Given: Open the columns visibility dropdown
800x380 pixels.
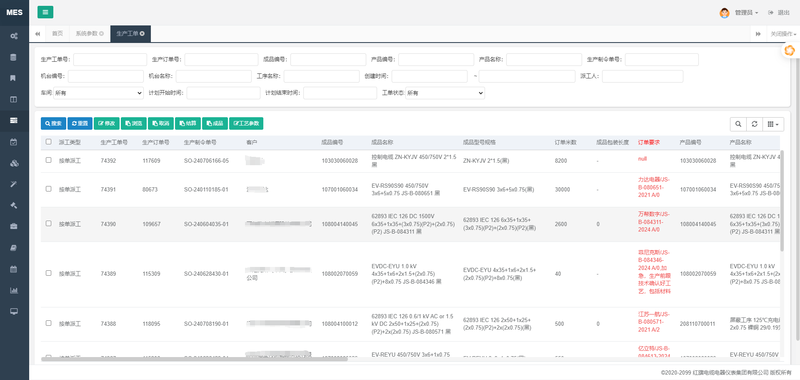Looking at the screenshot, I should 773,124.
